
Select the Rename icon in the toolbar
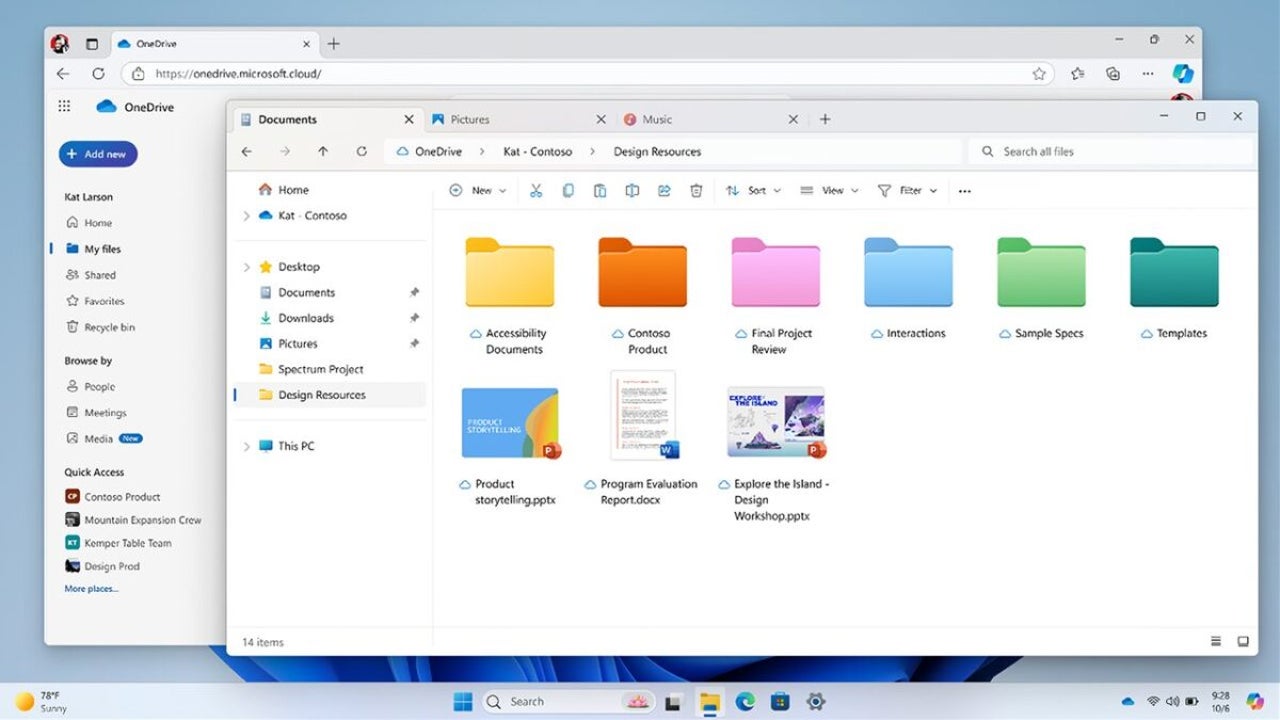pyautogui.click(x=632, y=190)
